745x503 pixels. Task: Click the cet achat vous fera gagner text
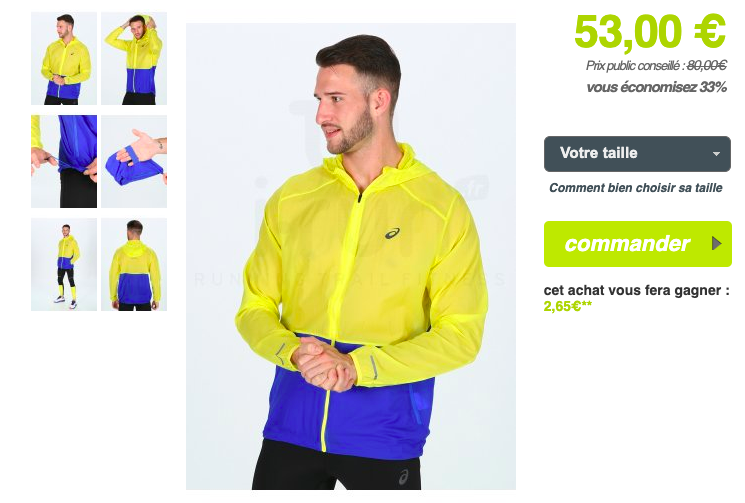(636, 290)
